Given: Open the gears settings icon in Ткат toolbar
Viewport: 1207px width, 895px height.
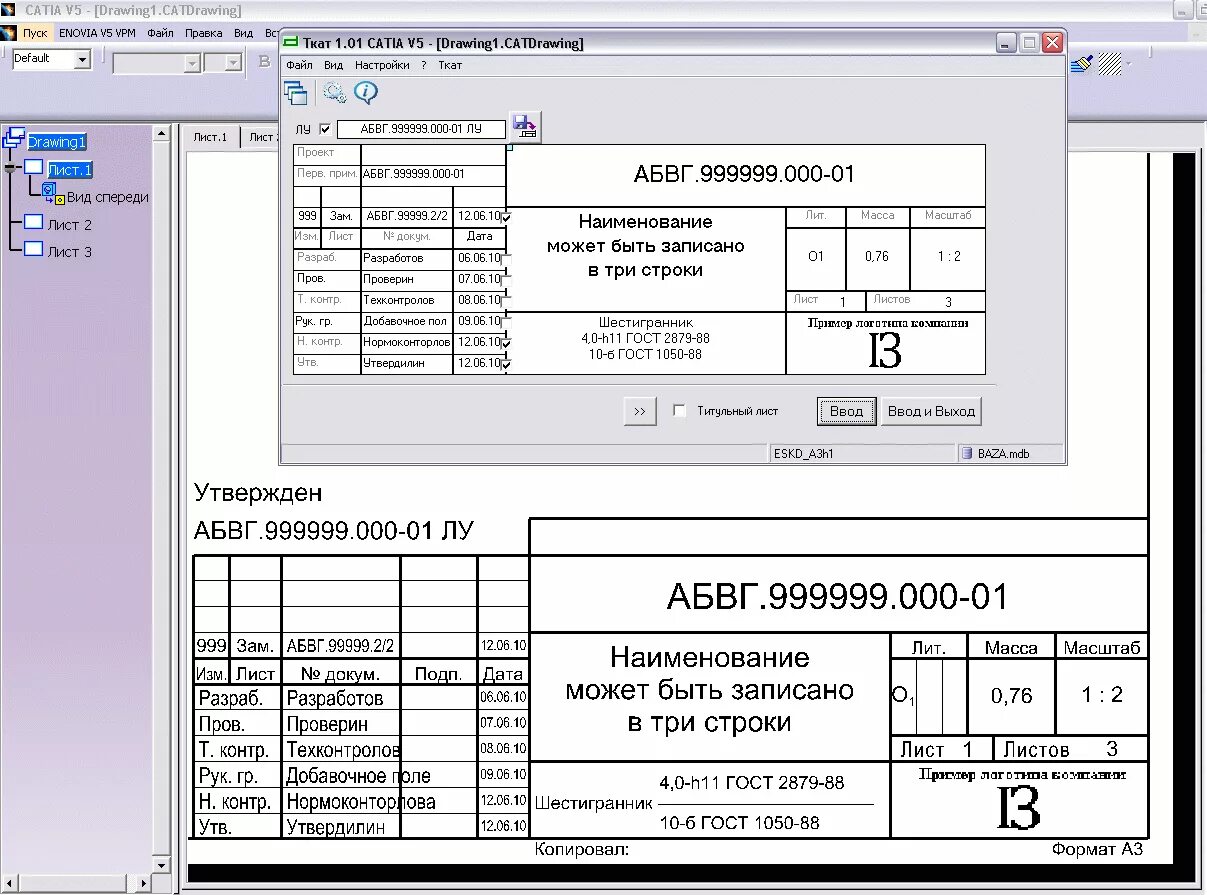Looking at the screenshot, I should tap(333, 93).
